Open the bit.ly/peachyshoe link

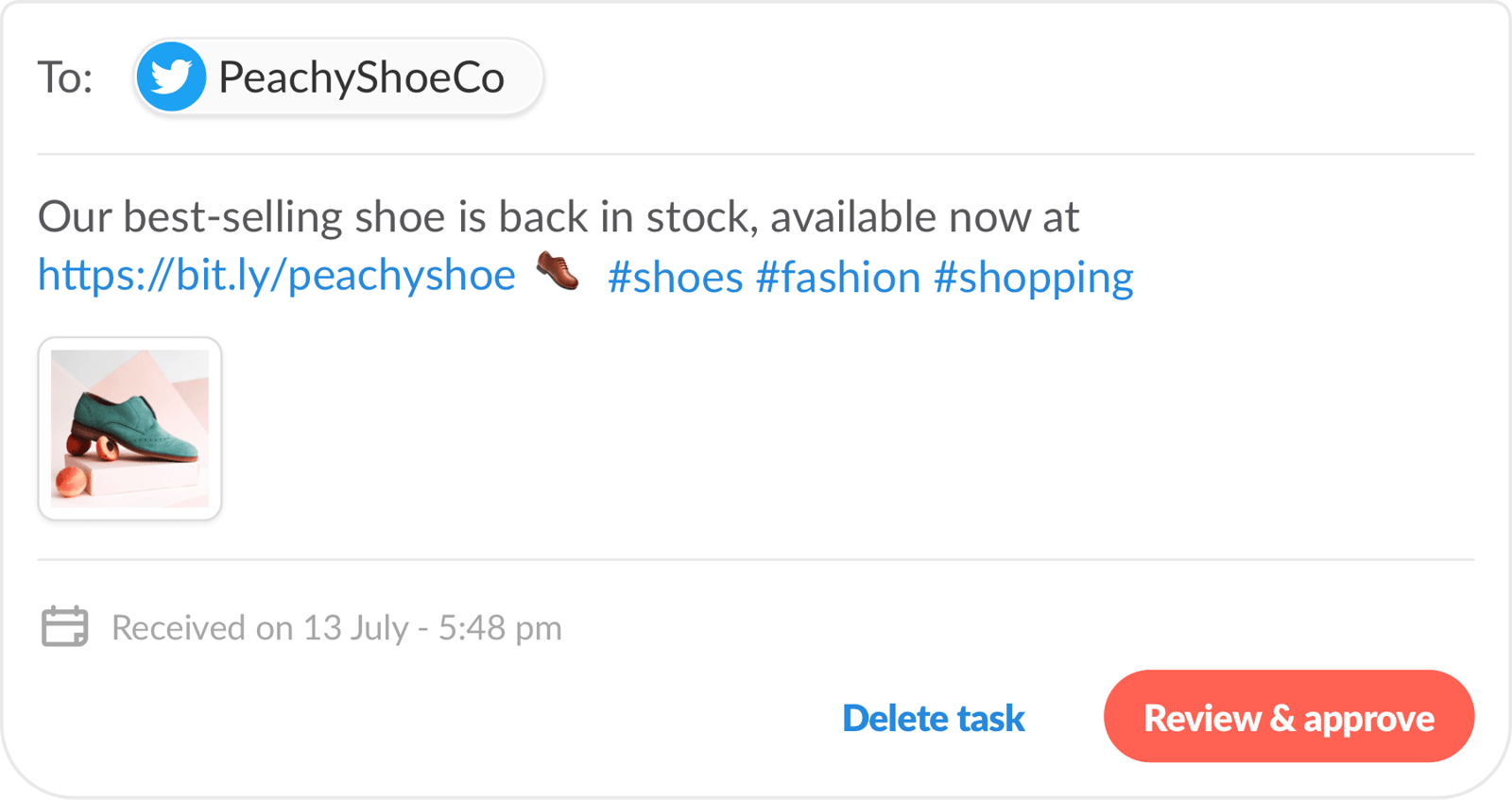(277, 276)
